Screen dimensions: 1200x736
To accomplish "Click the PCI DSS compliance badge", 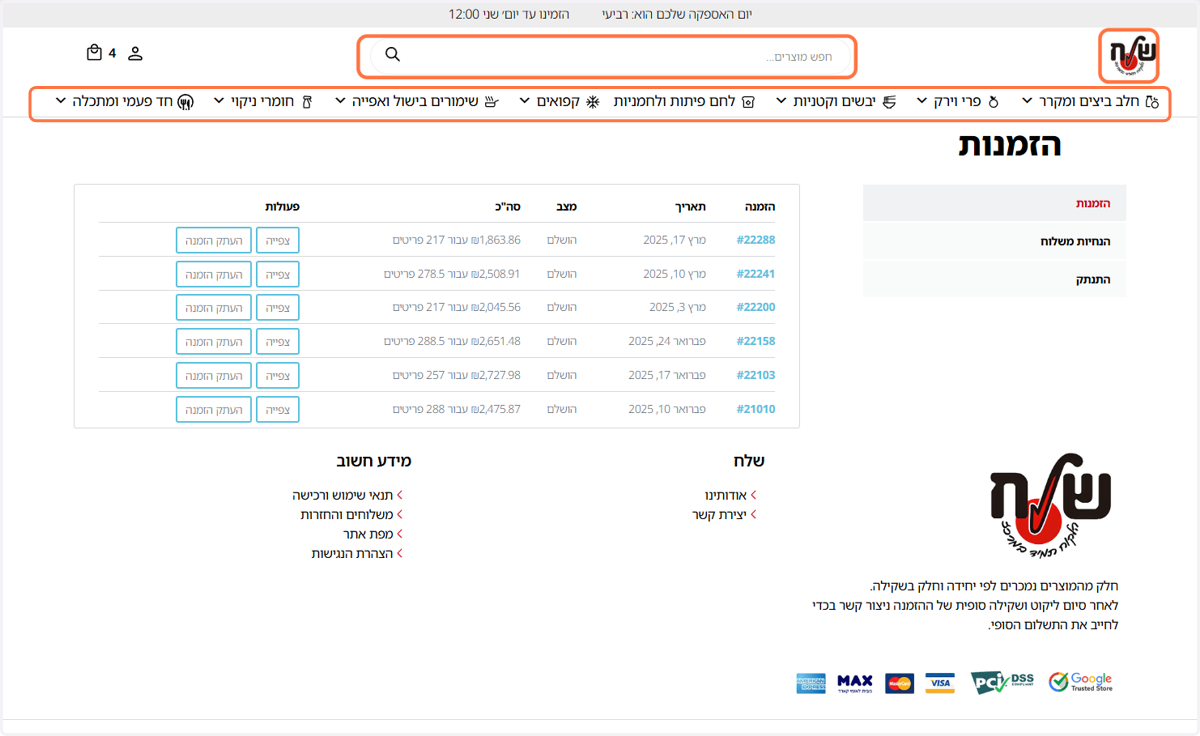I will [x=1004, y=682].
